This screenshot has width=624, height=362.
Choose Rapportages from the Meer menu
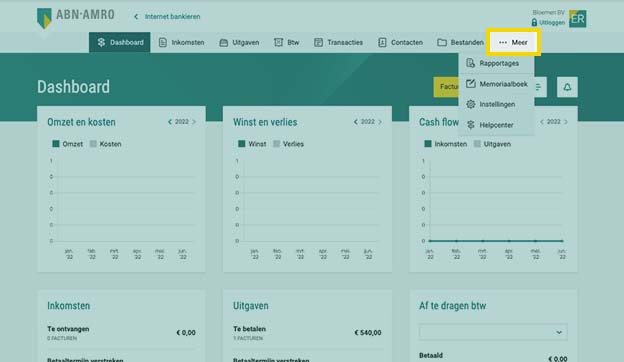point(496,63)
